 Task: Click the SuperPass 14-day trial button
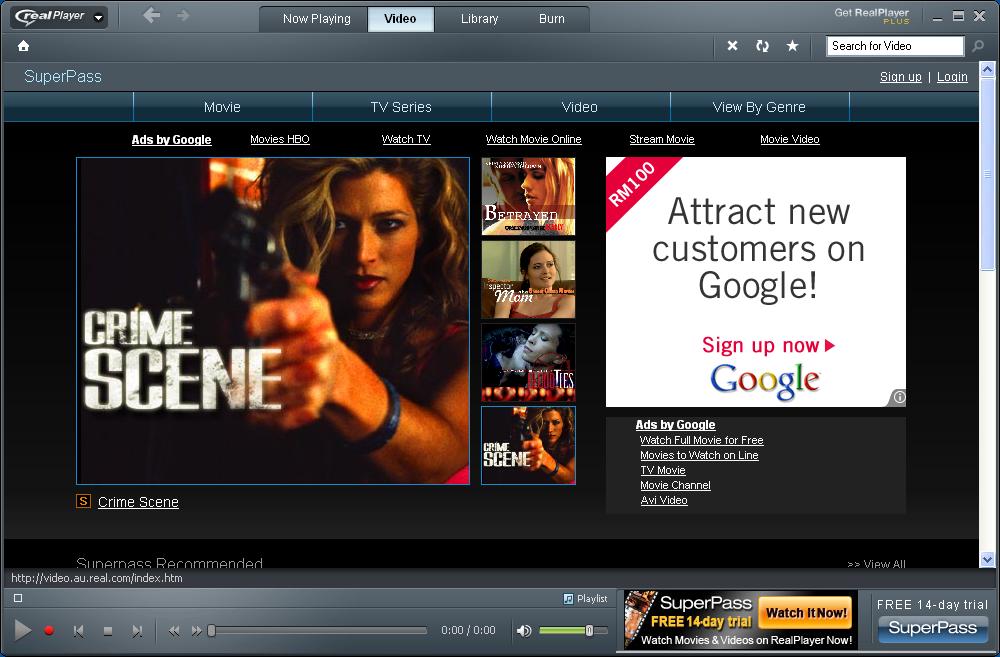(x=932, y=628)
